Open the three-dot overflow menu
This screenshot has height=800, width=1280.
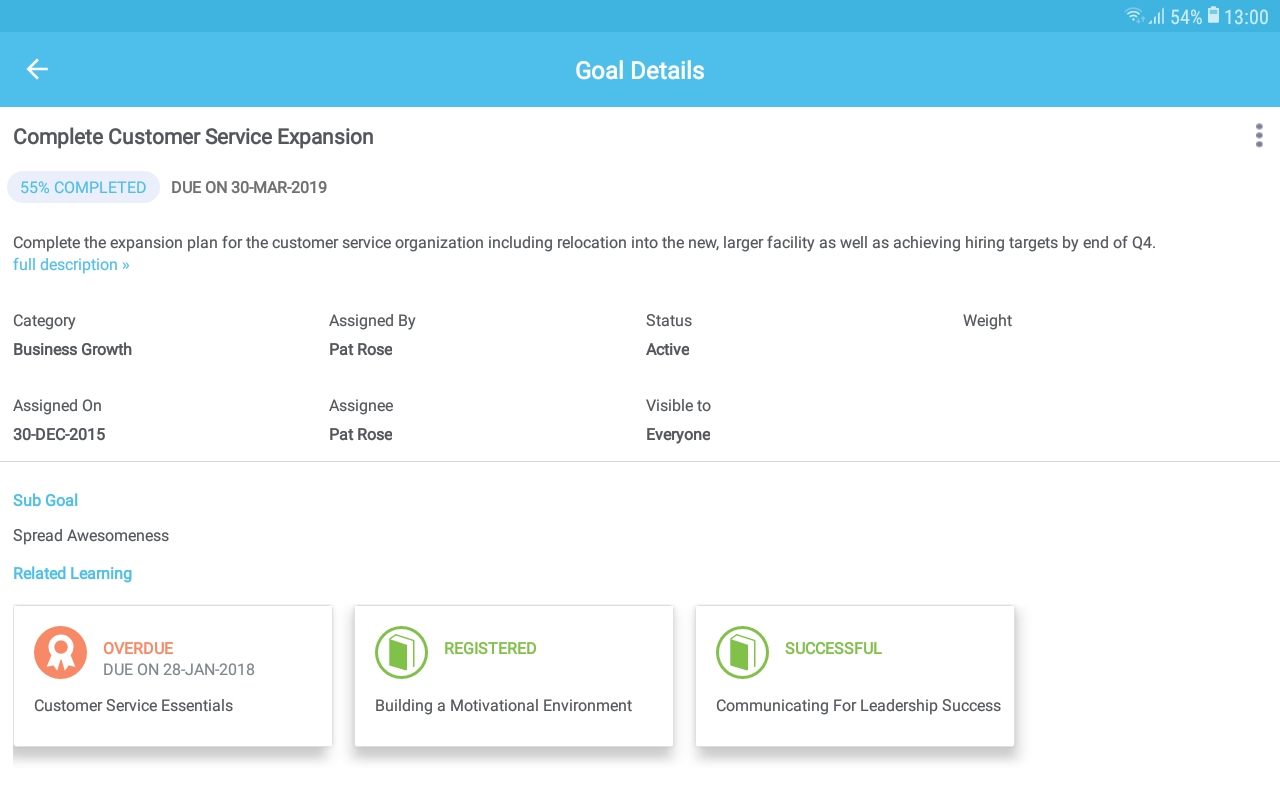click(1259, 135)
